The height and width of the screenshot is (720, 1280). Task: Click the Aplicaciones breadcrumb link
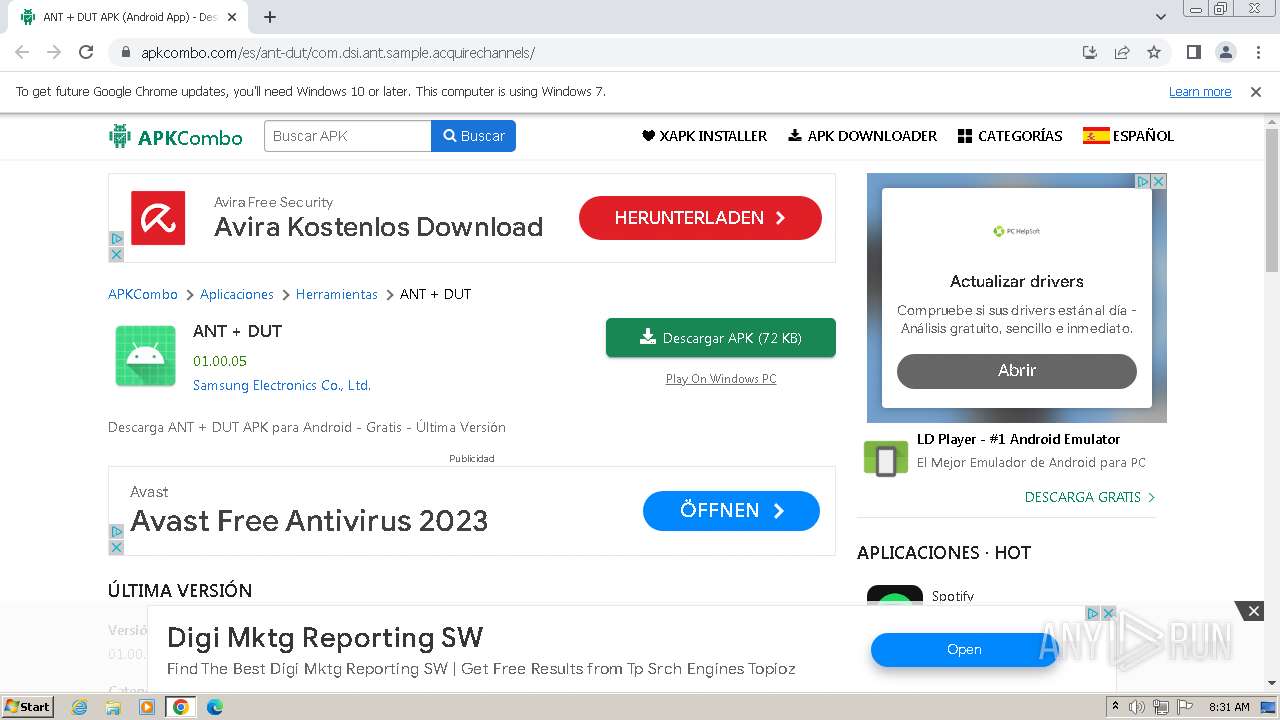pyautogui.click(x=237, y=294)
